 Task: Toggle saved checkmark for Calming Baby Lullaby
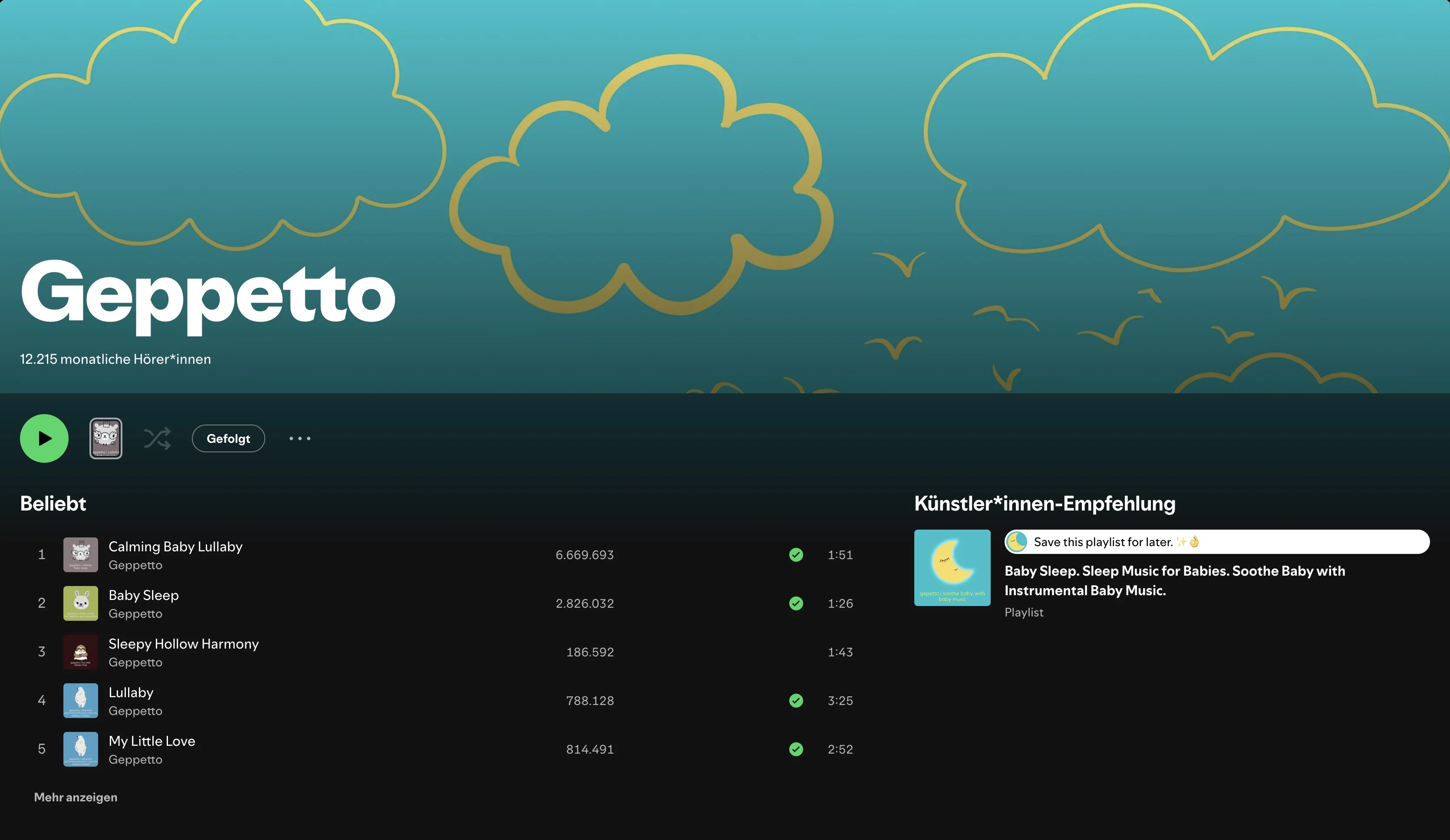[796, 555]
